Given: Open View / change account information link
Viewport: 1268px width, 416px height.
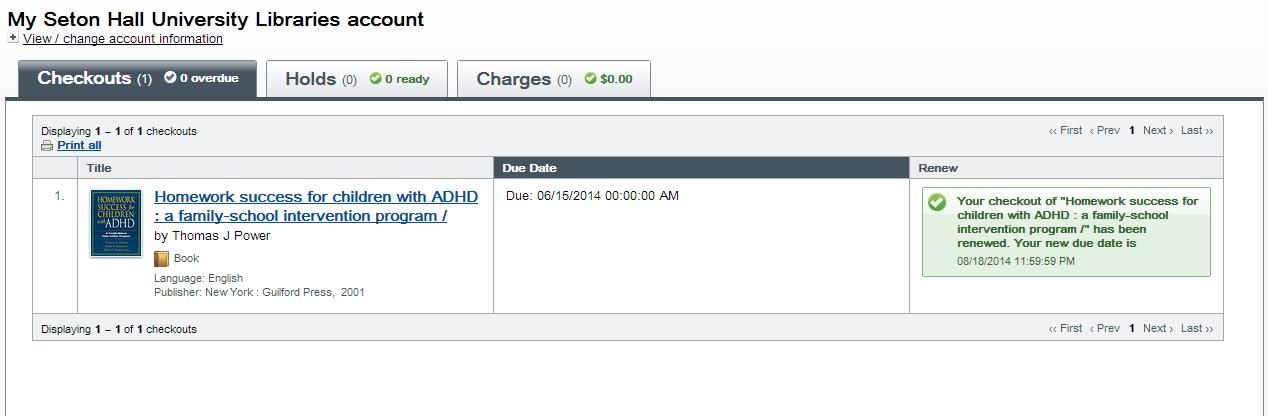Looking at the screenshot, I should click(x=123, y=39).
